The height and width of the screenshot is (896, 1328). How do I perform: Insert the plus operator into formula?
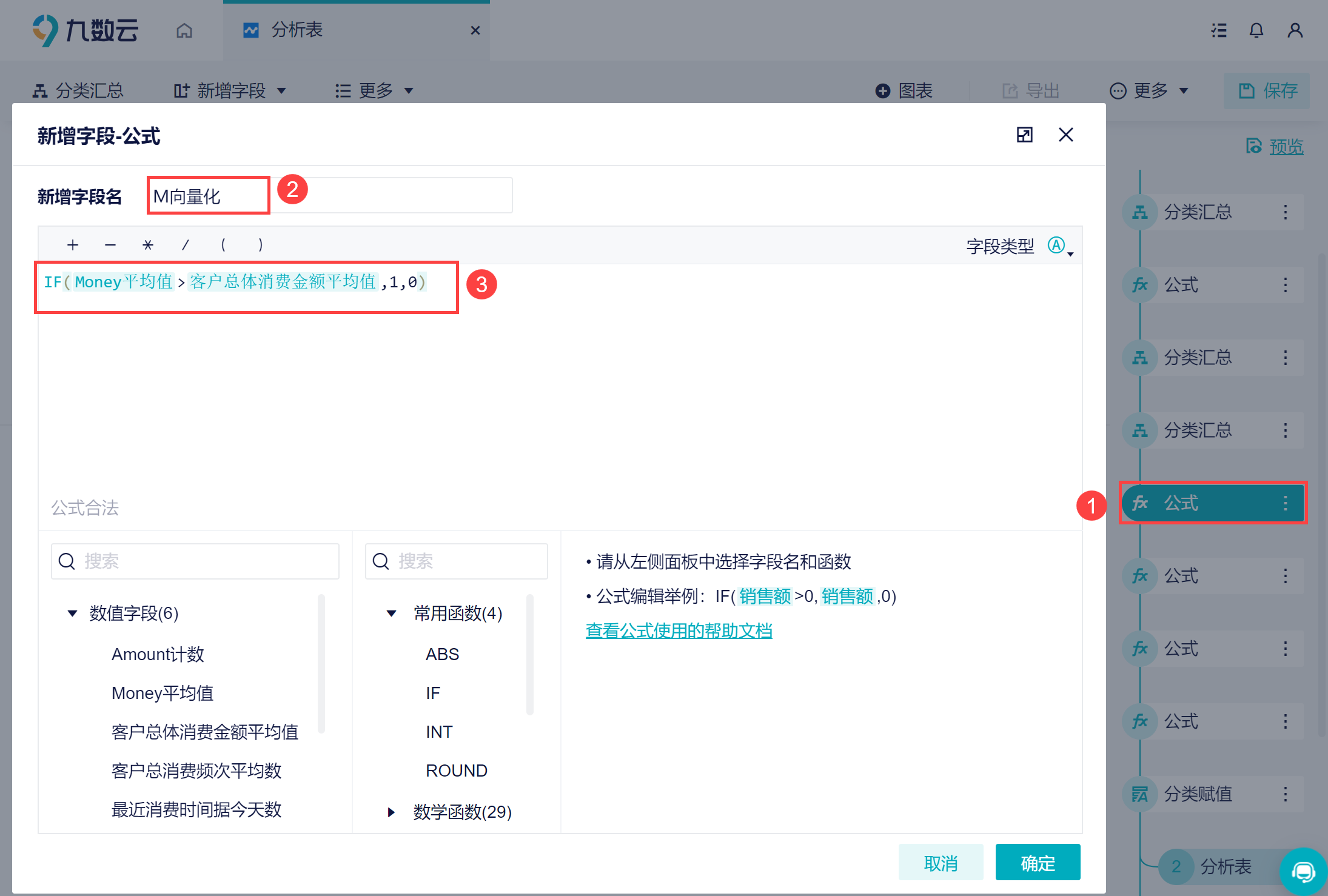(73, 245)
